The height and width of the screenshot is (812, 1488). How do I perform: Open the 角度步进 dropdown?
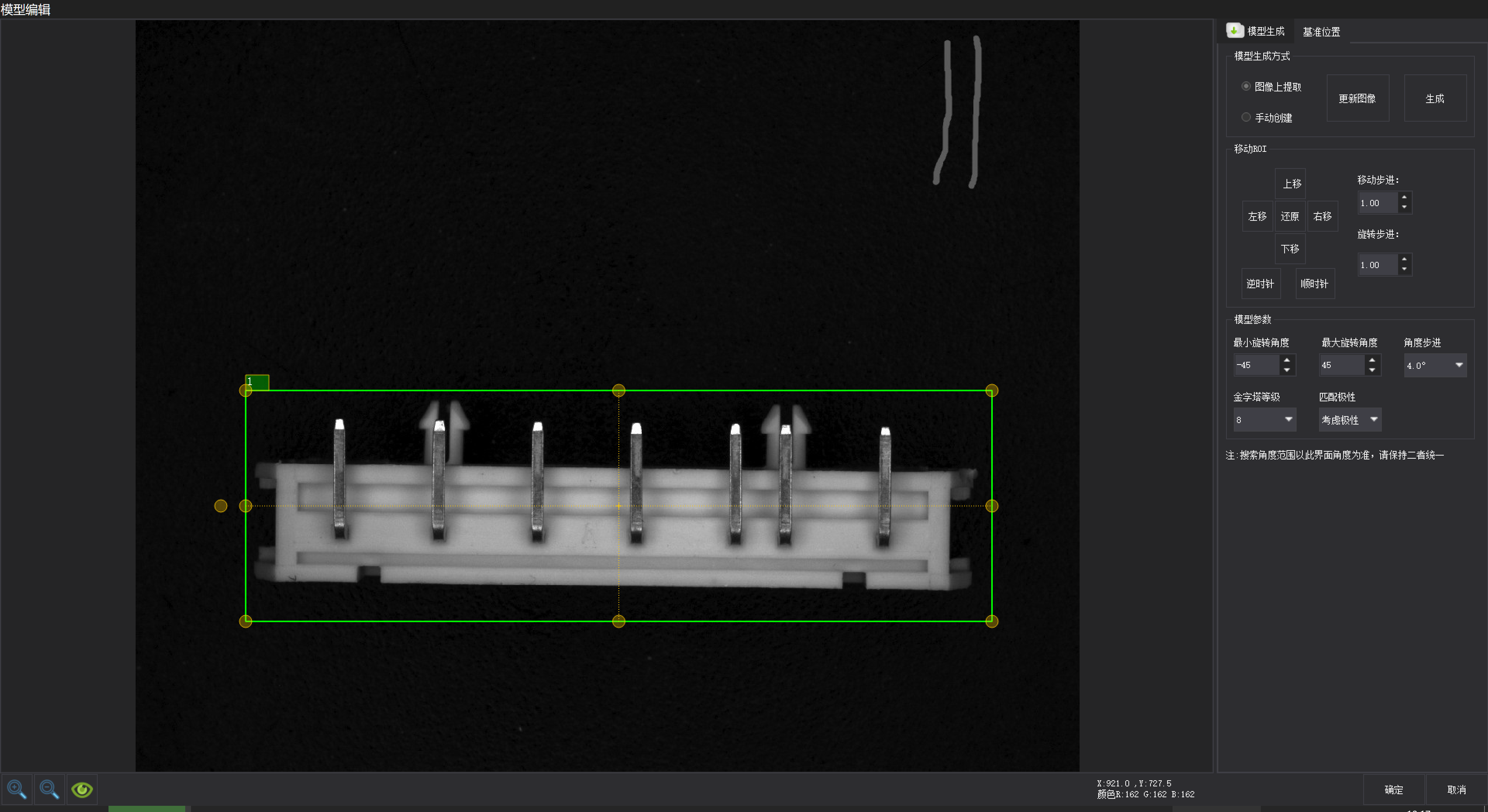click(x=1435, y=365)
